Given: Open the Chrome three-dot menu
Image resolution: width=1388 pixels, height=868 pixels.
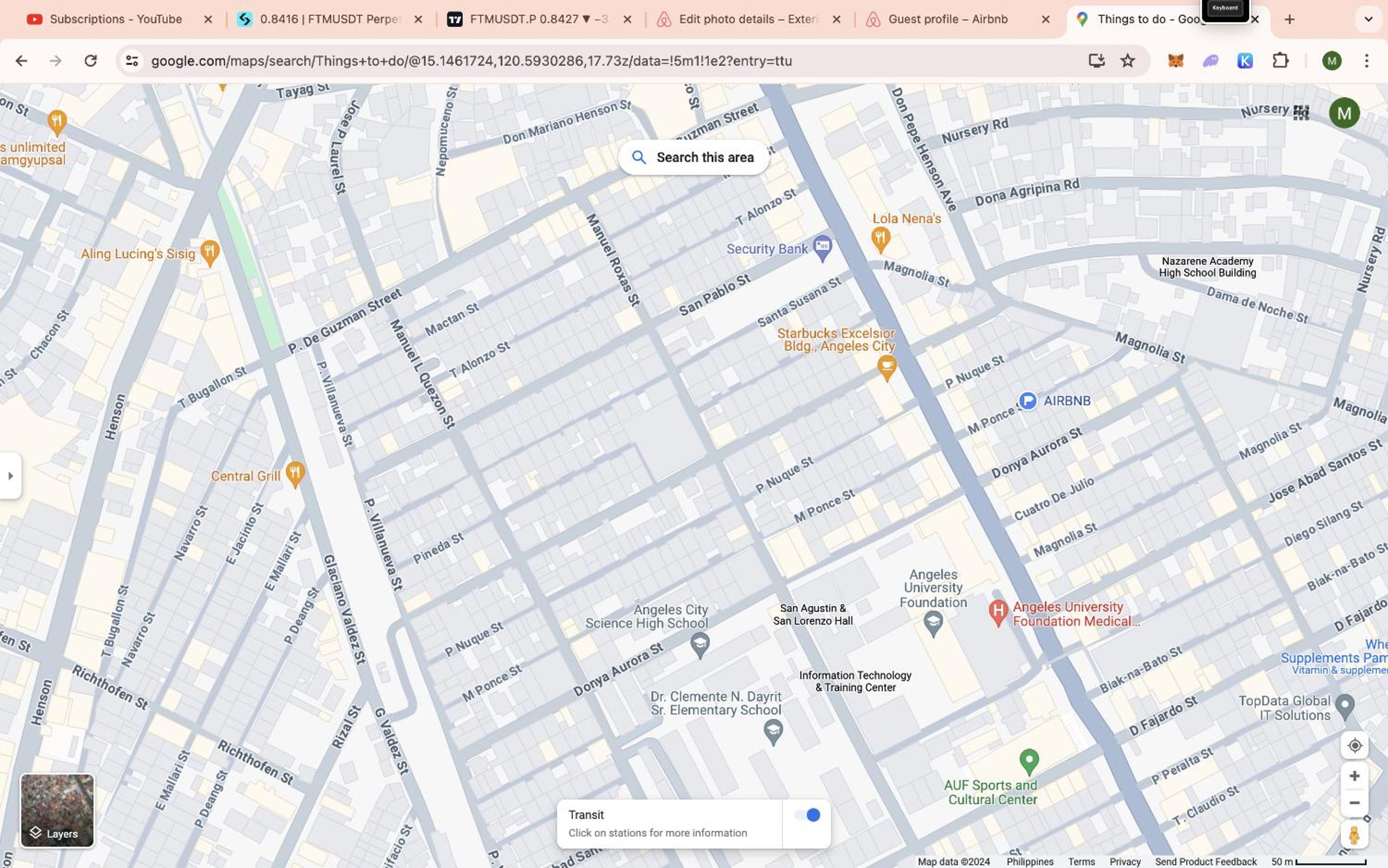Looking at the screenshot, I should pyautogui.click(x=1366, y=60).
